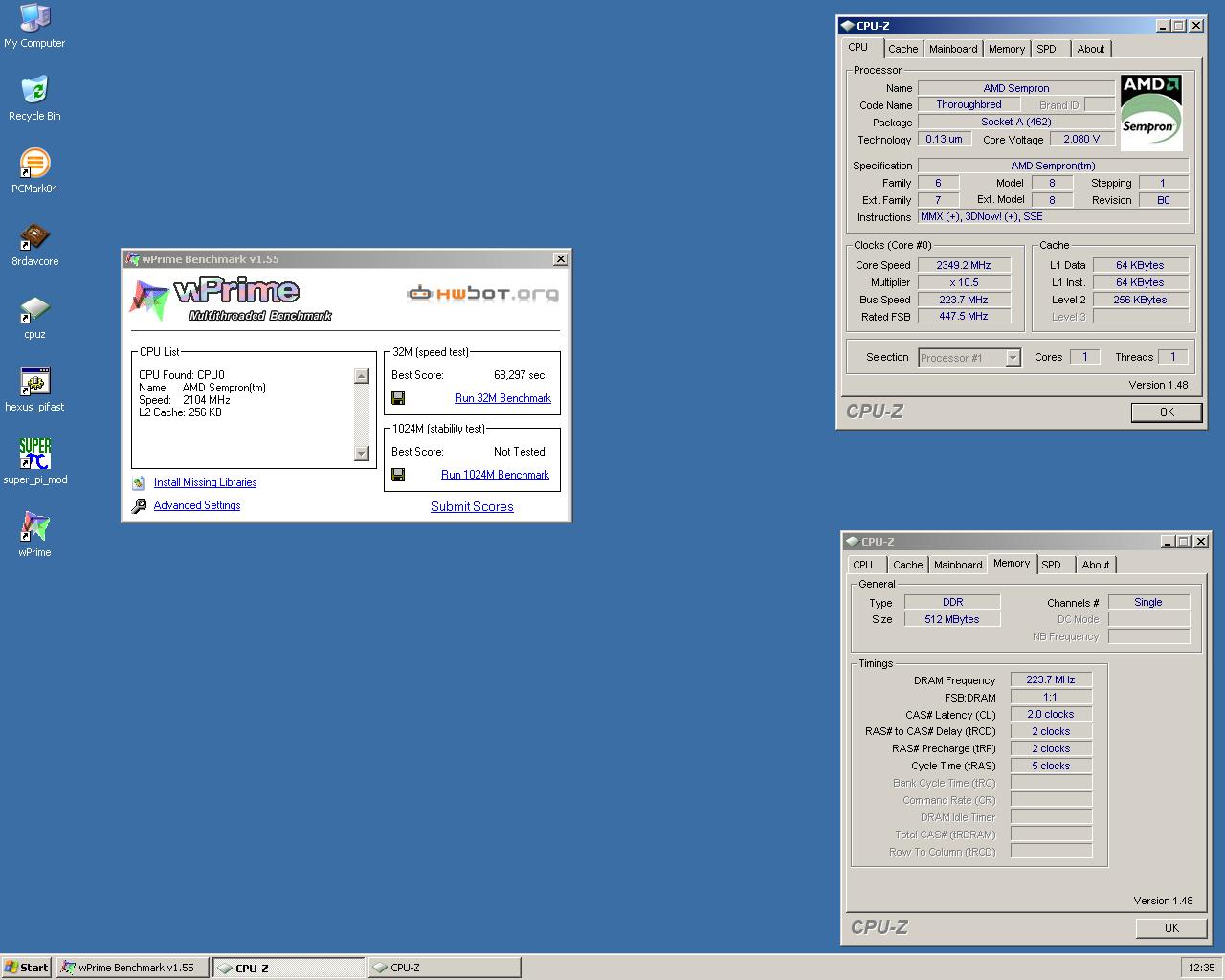
Task: Open the About tab in lower CPU-Z window
Action: (1096, 565)
